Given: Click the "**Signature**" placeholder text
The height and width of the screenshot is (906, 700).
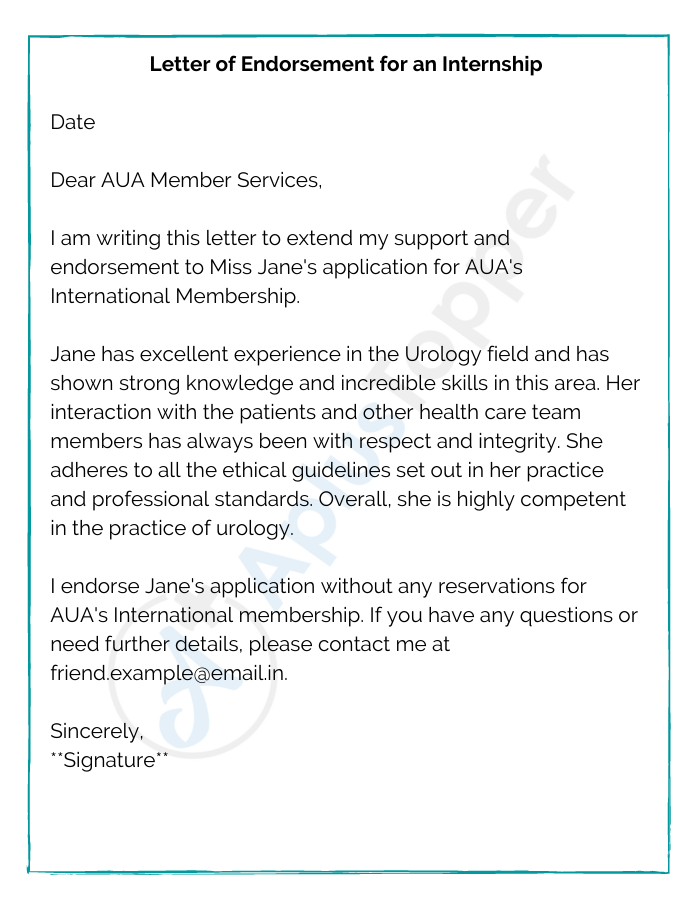Looking at the screenshot, I should tap(109, 760).
